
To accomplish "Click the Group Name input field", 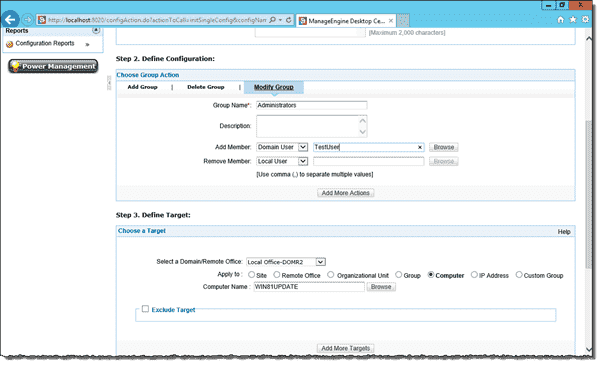I will pyautogui.click(x=311, y=105).
